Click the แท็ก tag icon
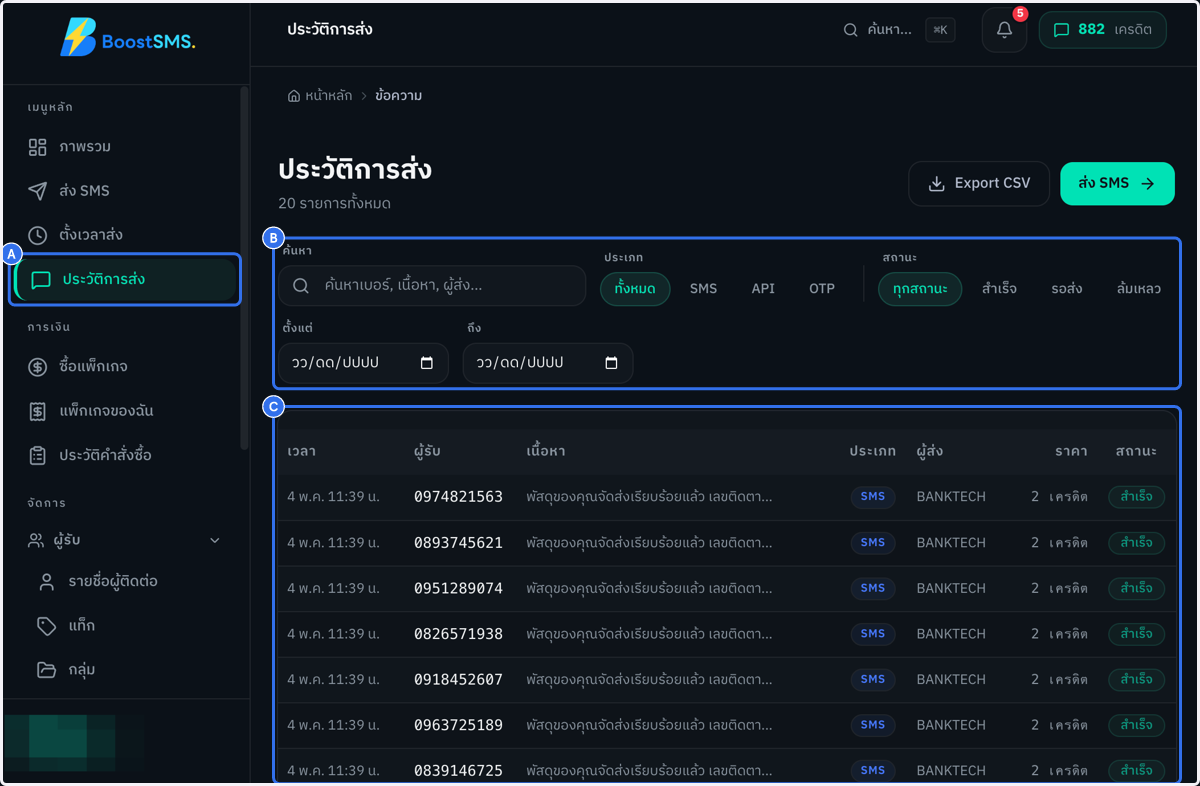This screenshot has height=786, width=1200. point(46,625)
